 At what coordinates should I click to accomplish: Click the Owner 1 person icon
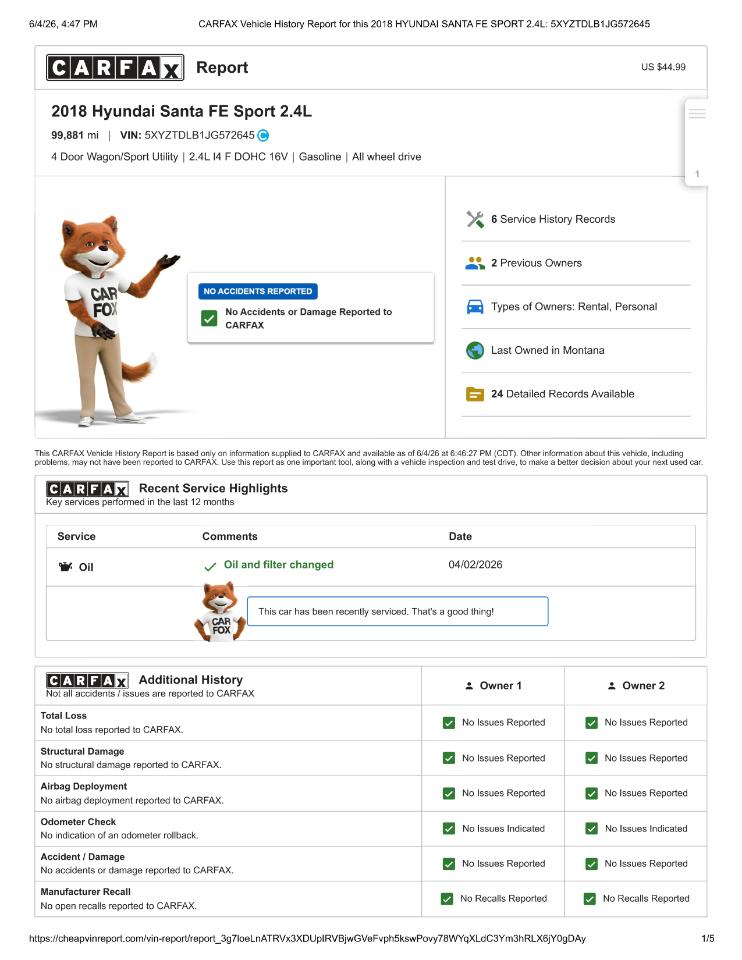pyautogui.click(x=469, y=686)
